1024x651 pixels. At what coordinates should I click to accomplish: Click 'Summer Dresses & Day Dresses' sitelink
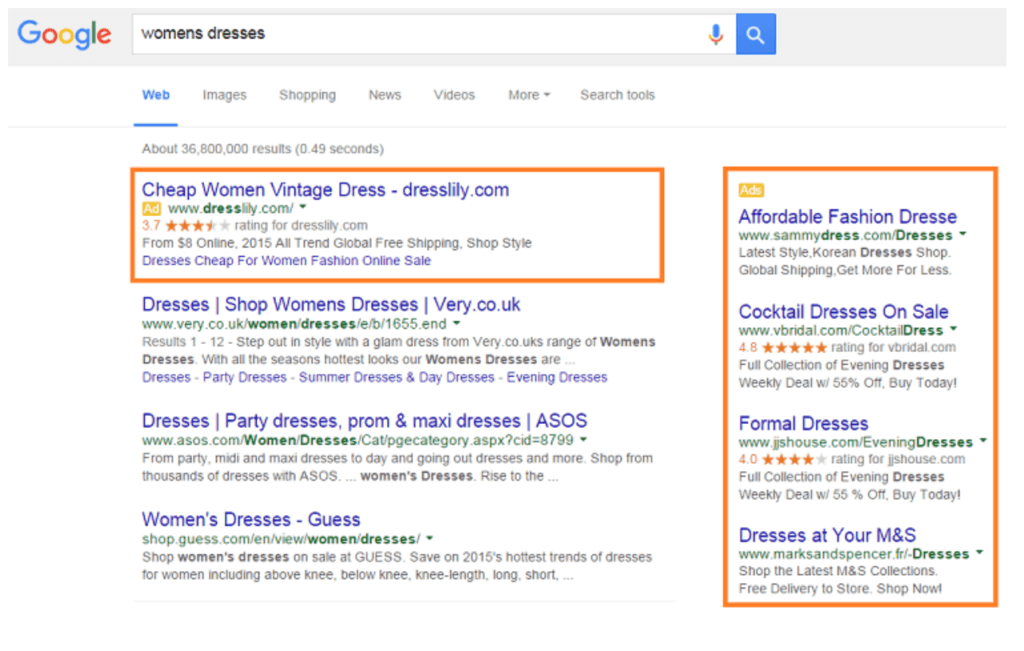(396, 377)
